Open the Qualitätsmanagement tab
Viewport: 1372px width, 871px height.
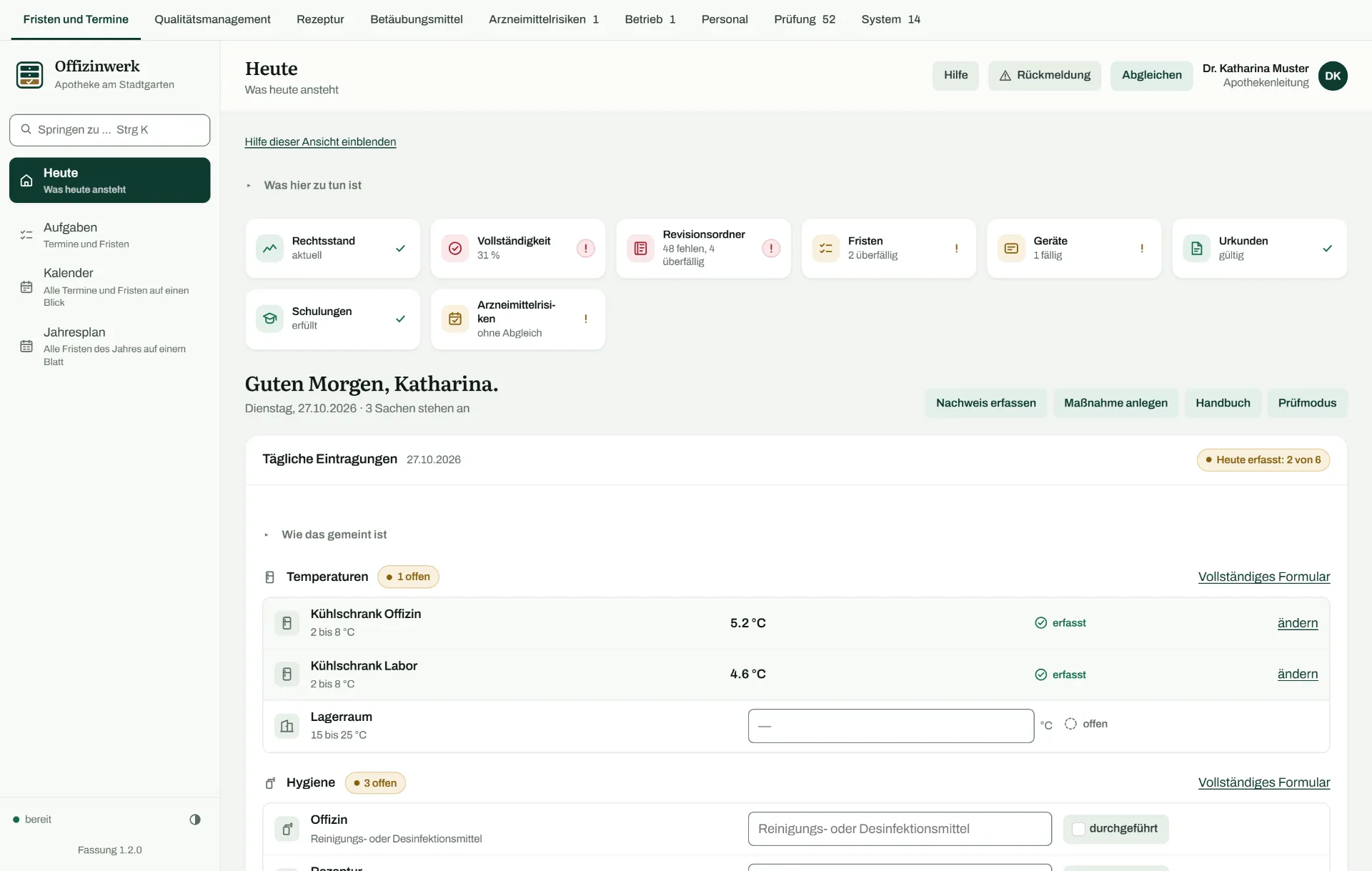[212, 19]
